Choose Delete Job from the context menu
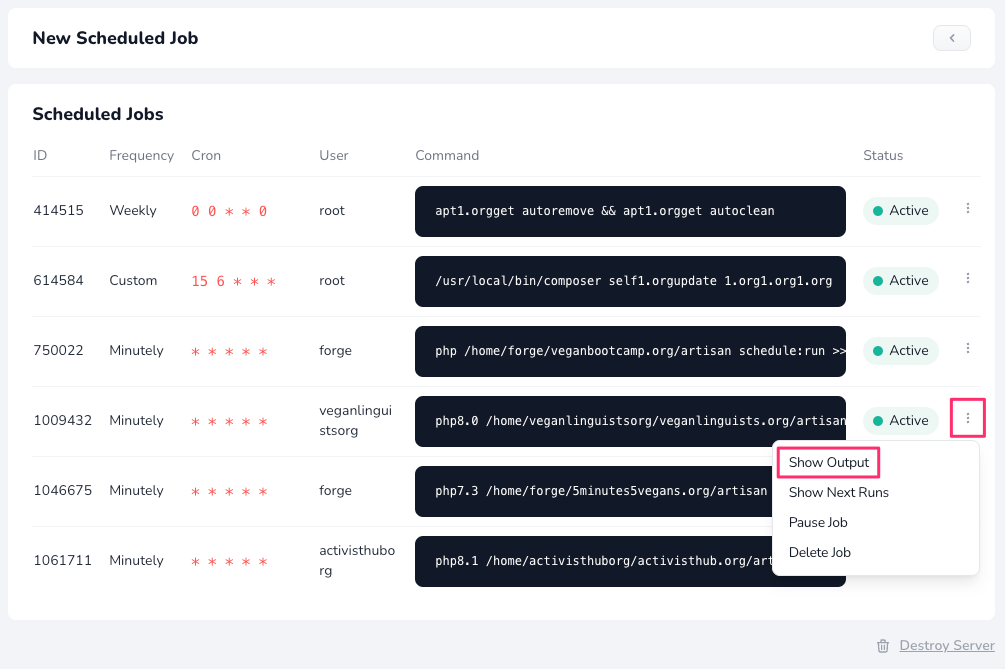1005x669 pixels. [820, 552]
